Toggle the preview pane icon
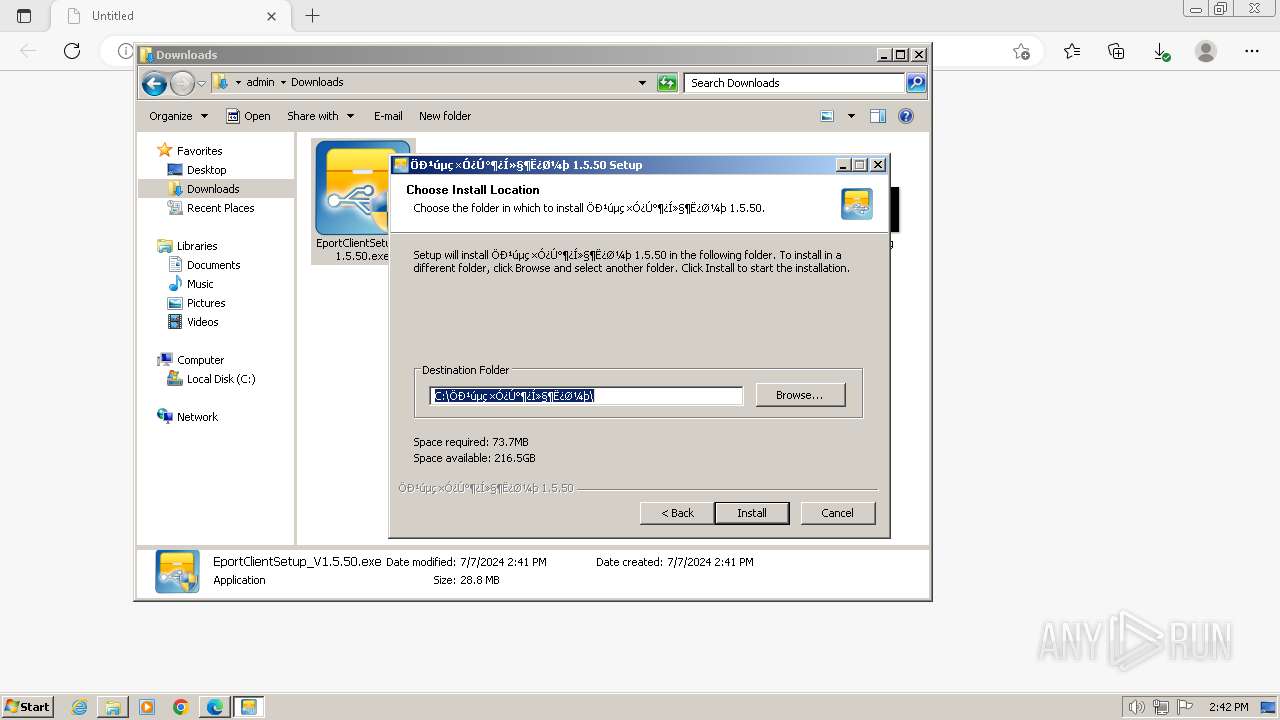The image size is (1280, 720). click(x=878, y=116)
